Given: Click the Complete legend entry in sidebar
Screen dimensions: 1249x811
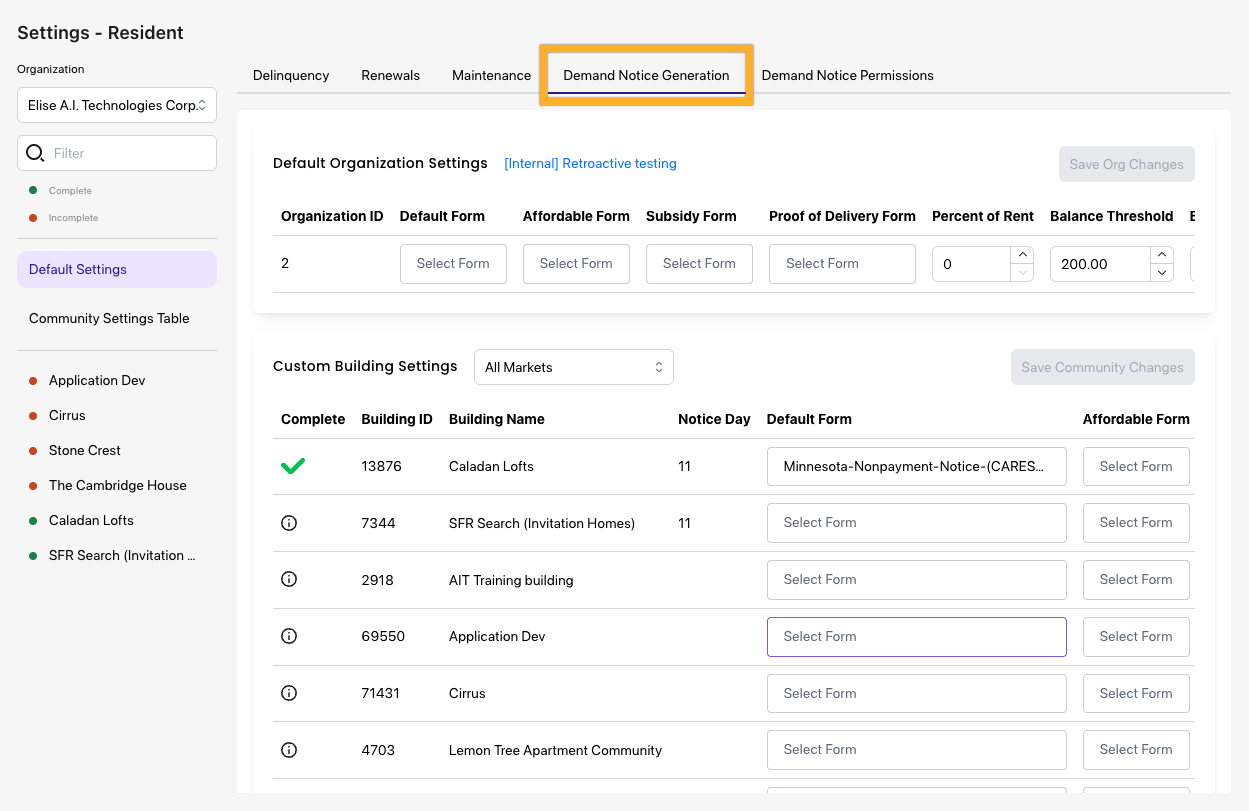Looking at the screenshot, I should 70,190.
